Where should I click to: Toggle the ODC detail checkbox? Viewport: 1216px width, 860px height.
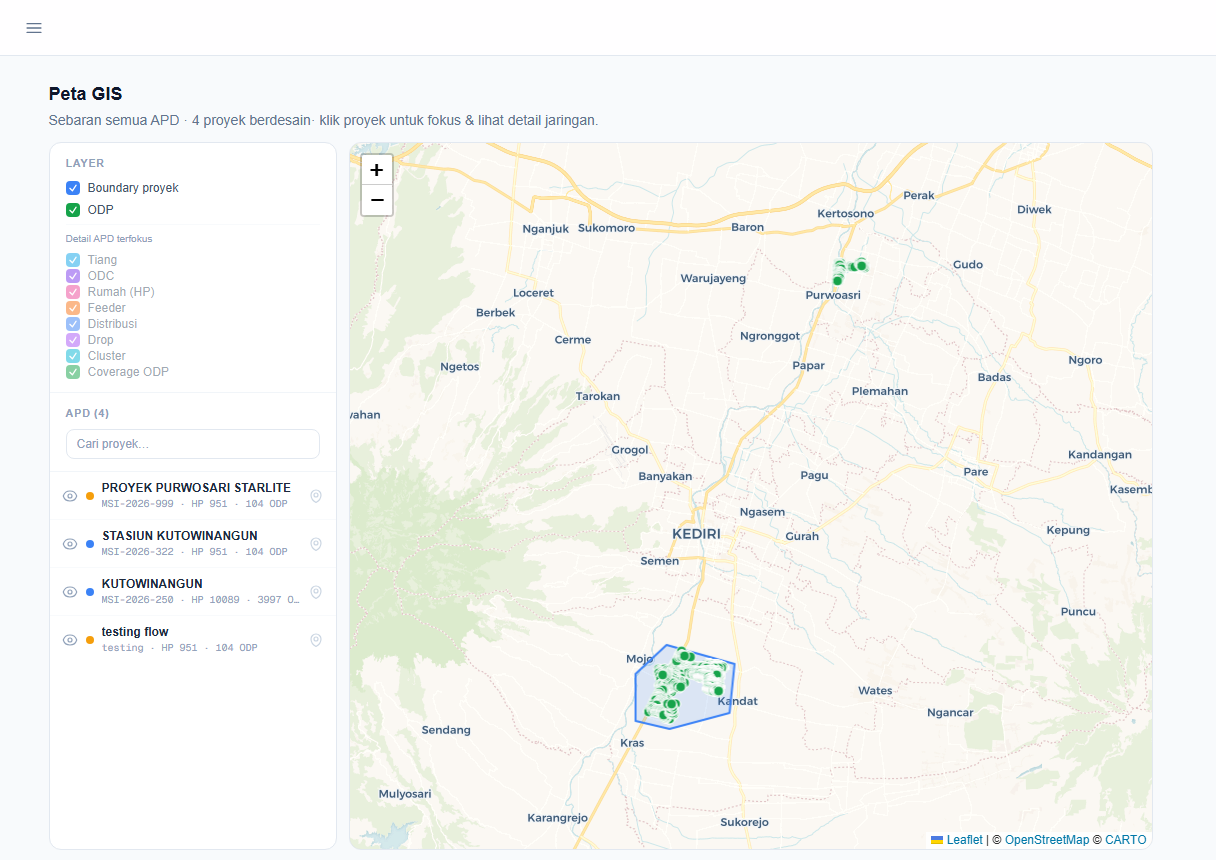click(x=73, y=276)
